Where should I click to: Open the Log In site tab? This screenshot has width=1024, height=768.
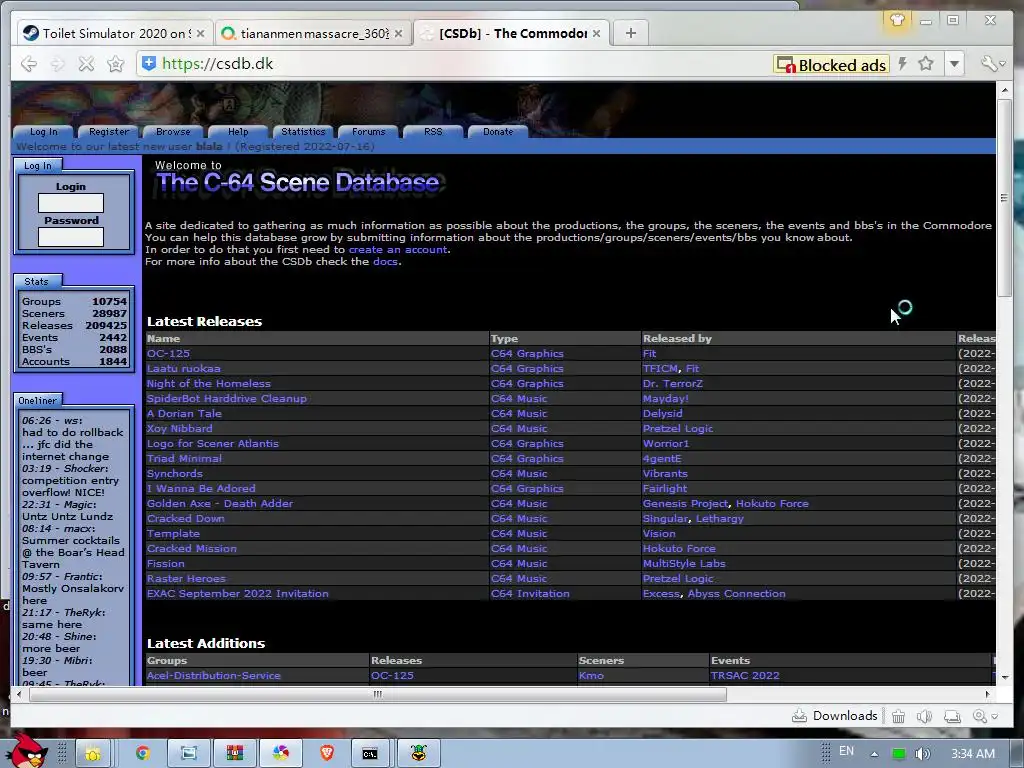(x=44, y=132)
